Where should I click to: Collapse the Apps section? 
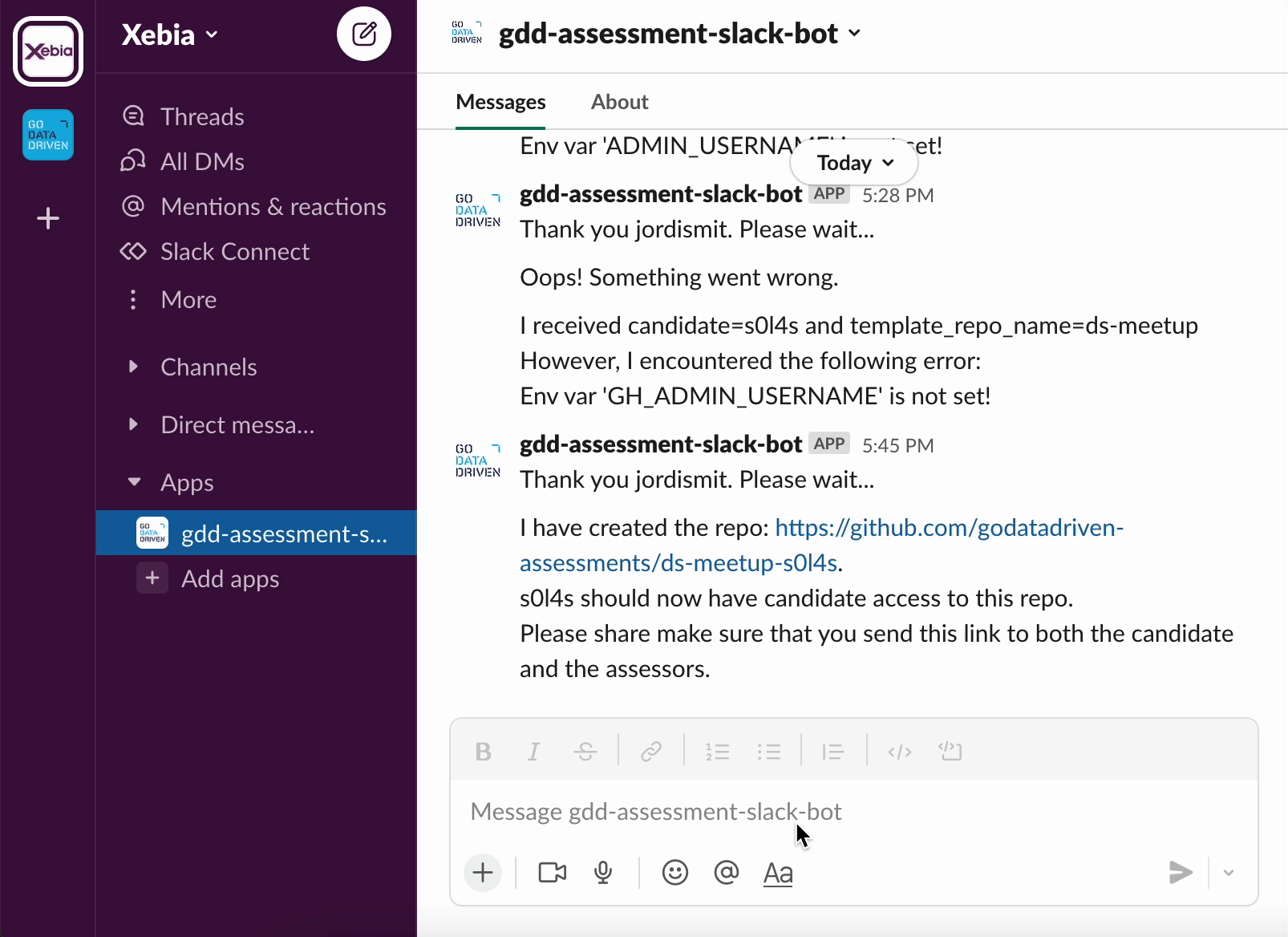[134, 482]
